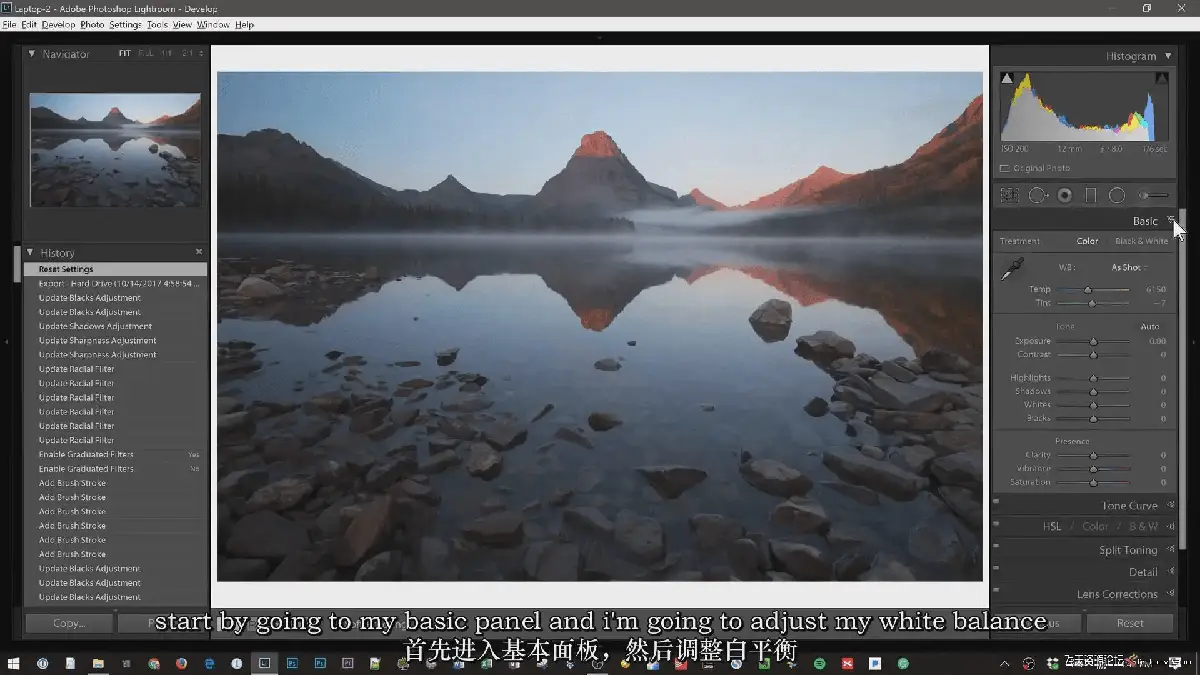Set Navigator zoom to FIT

point(124,54)
